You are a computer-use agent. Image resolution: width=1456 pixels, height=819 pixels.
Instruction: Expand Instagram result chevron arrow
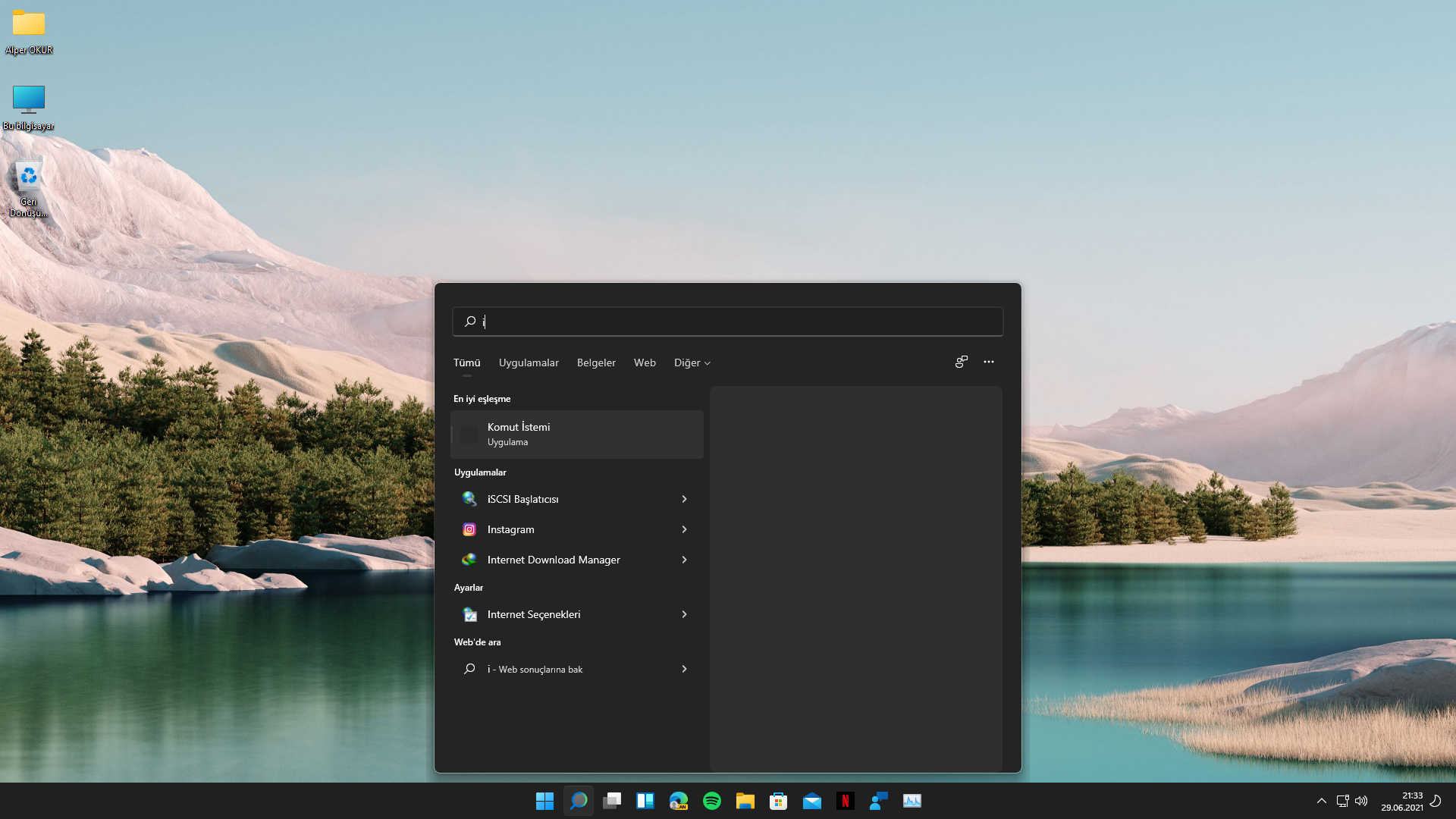point(684,529)
